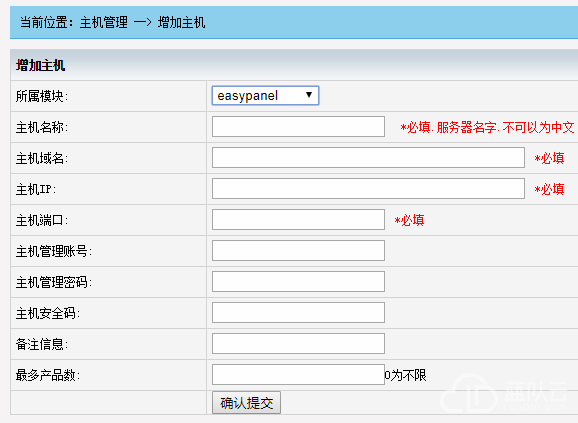This screenshot has height=423, width=578.
Task: Click the 增加主机 breadcrumb text
Action: tap(181, 22)
